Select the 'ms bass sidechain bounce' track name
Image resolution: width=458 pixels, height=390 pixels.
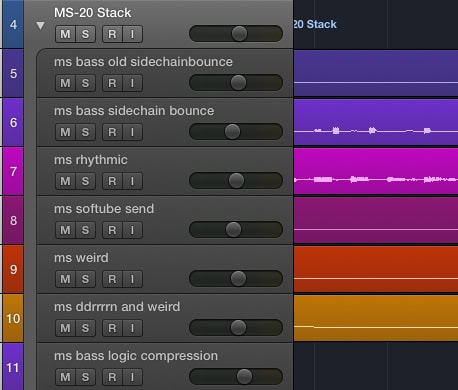pos(134,111)
